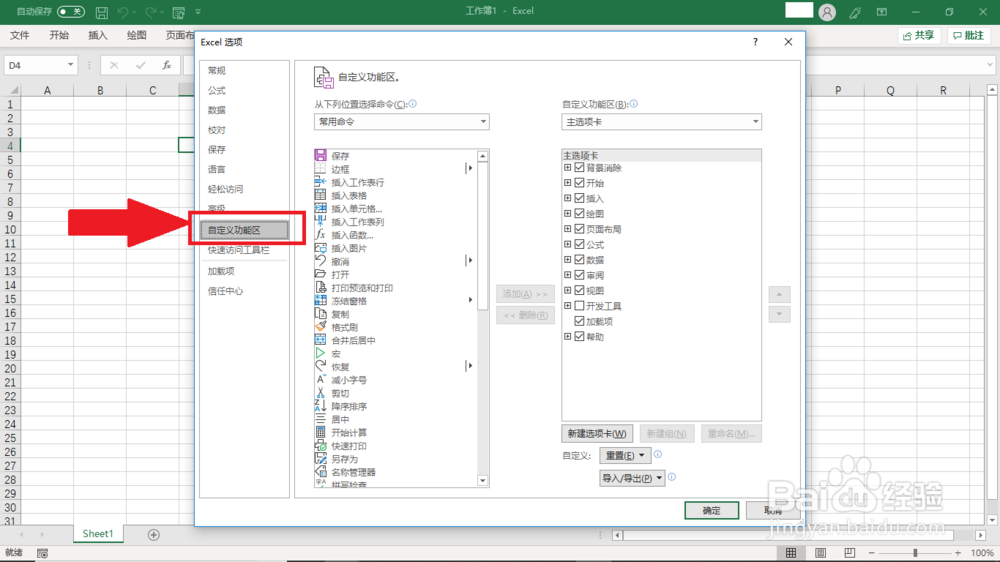Click the 确定 button

coord(711,510)
